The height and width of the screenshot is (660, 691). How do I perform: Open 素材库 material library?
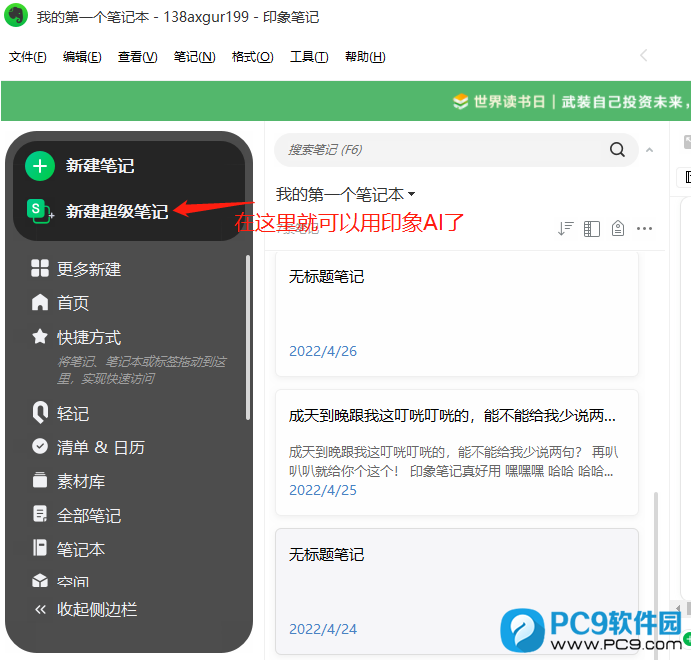tap(68, 481)
